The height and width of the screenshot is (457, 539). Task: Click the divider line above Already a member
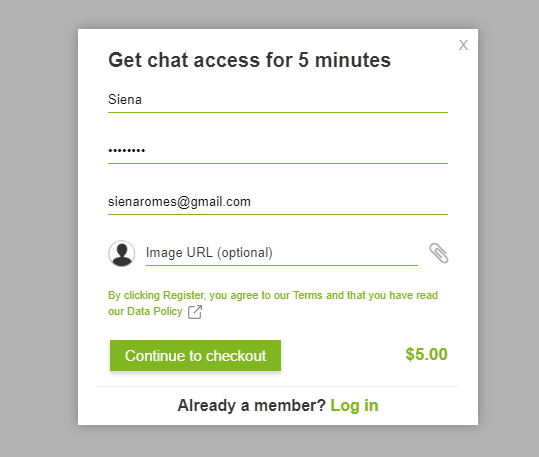click(278, 387)
